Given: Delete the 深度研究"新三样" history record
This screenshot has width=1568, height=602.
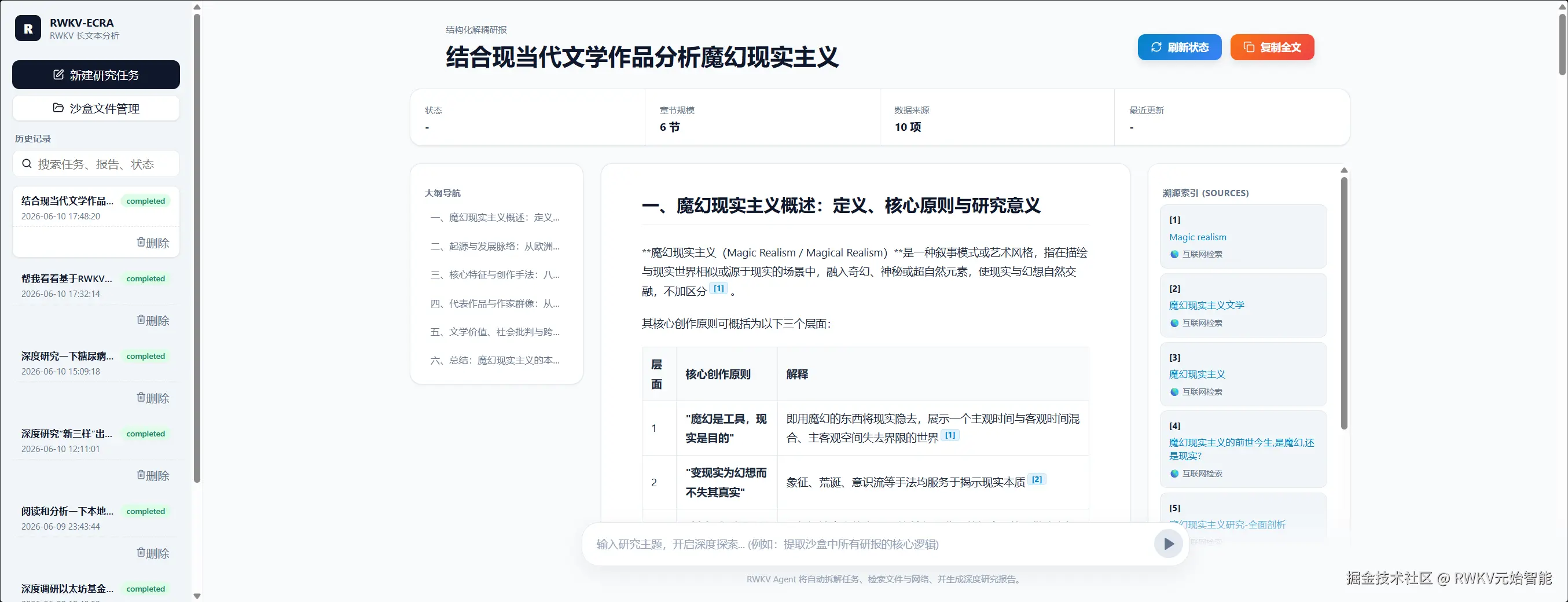Looking at the screenshot, I should [153, 475].
